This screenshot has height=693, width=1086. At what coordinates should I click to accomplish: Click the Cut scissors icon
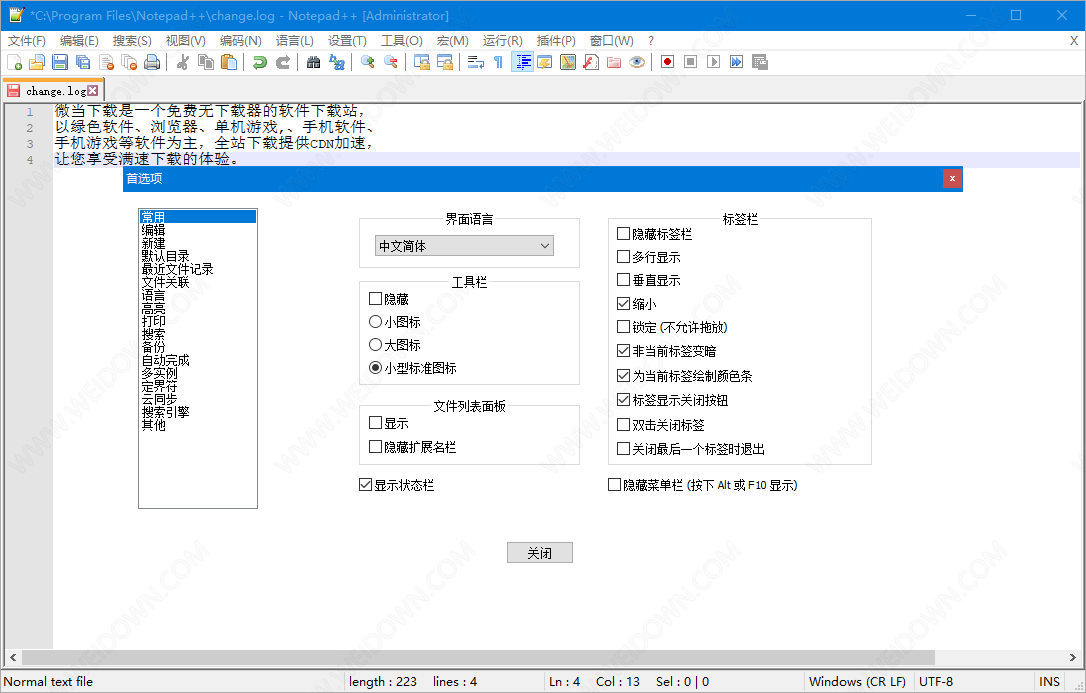183,62
